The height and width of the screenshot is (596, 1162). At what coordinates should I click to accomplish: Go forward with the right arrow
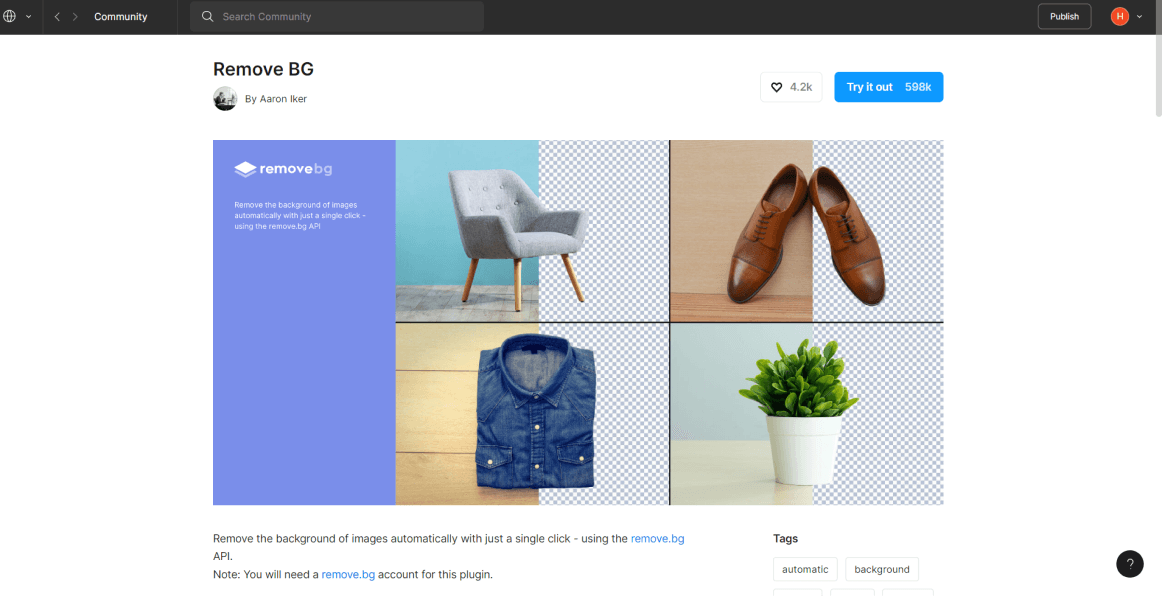(x=75, y=16)
